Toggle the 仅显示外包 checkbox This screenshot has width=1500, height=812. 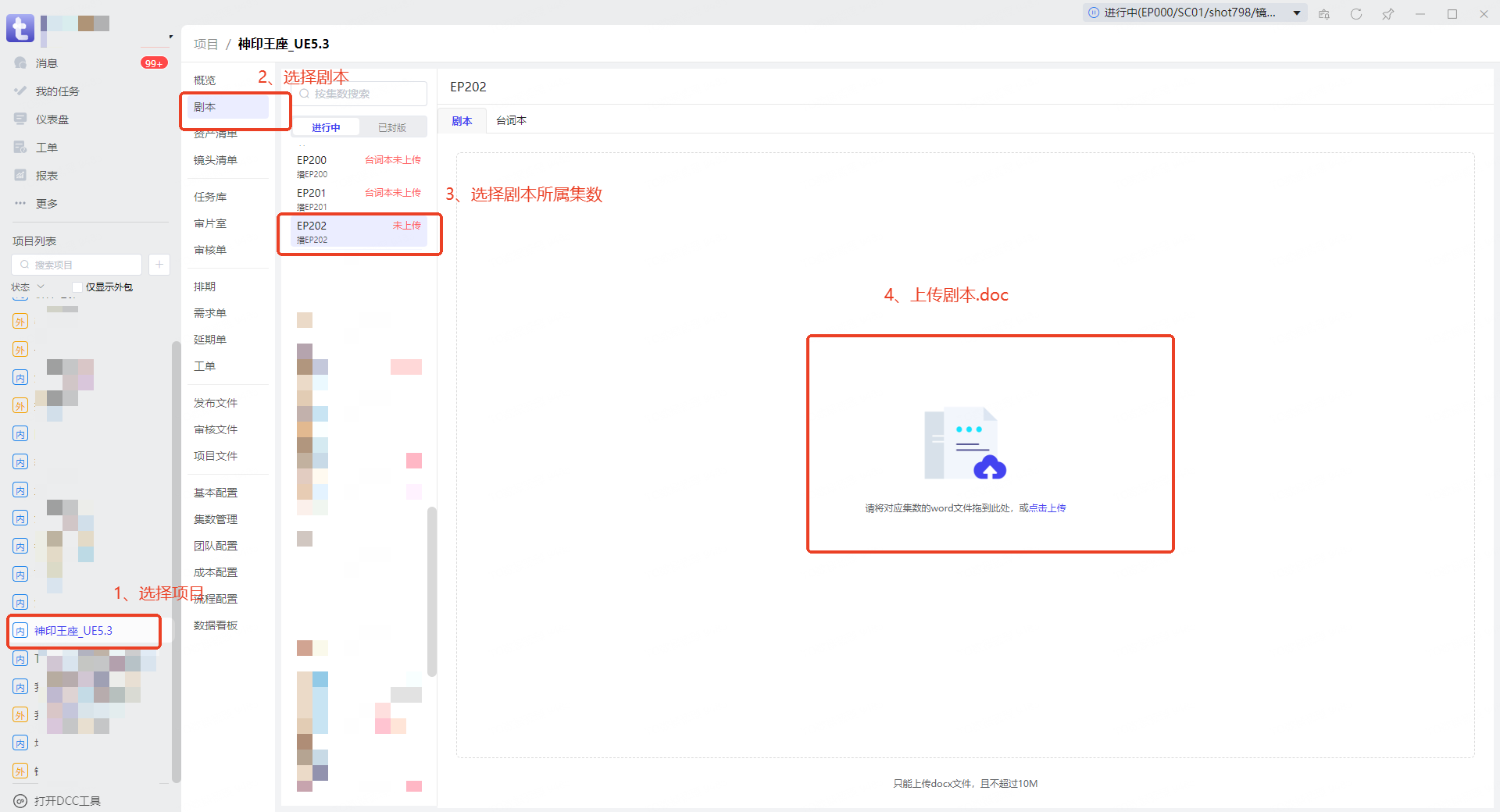(x=77, y=287)
